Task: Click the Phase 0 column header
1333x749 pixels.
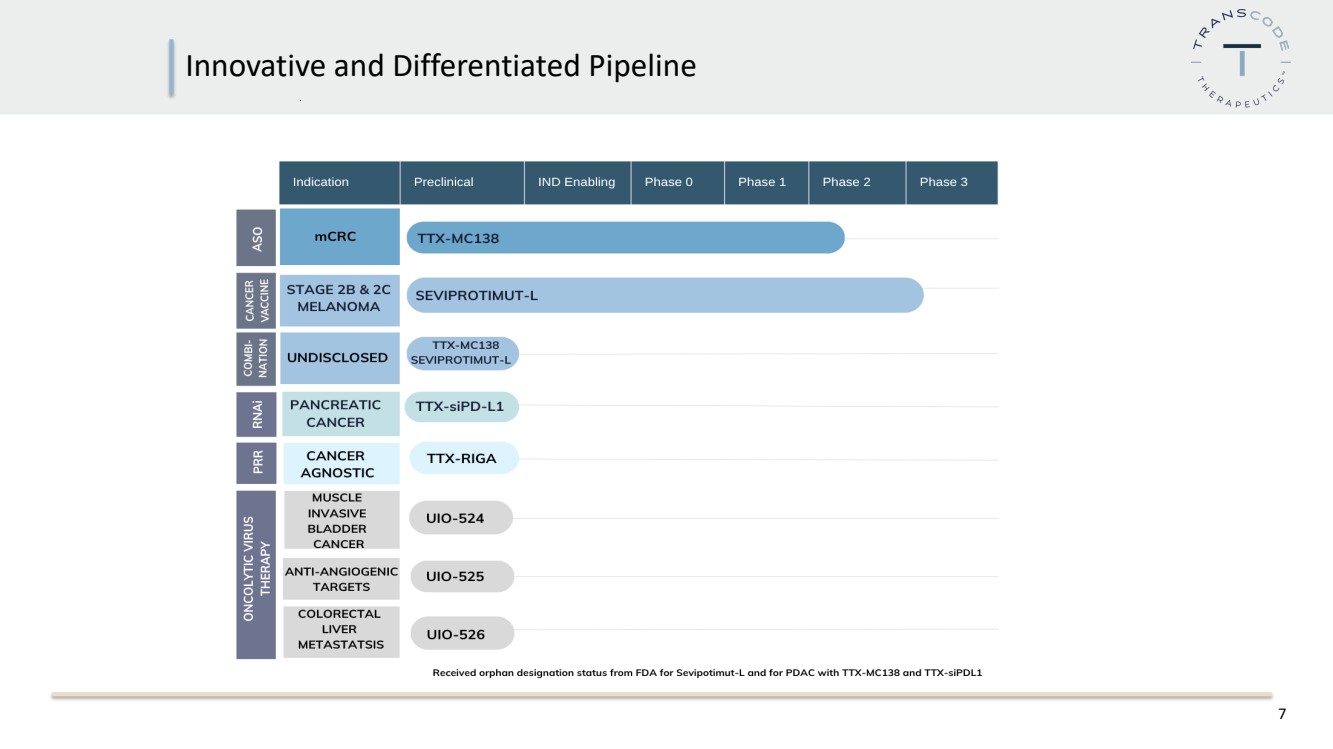Action: coord(677,182)
